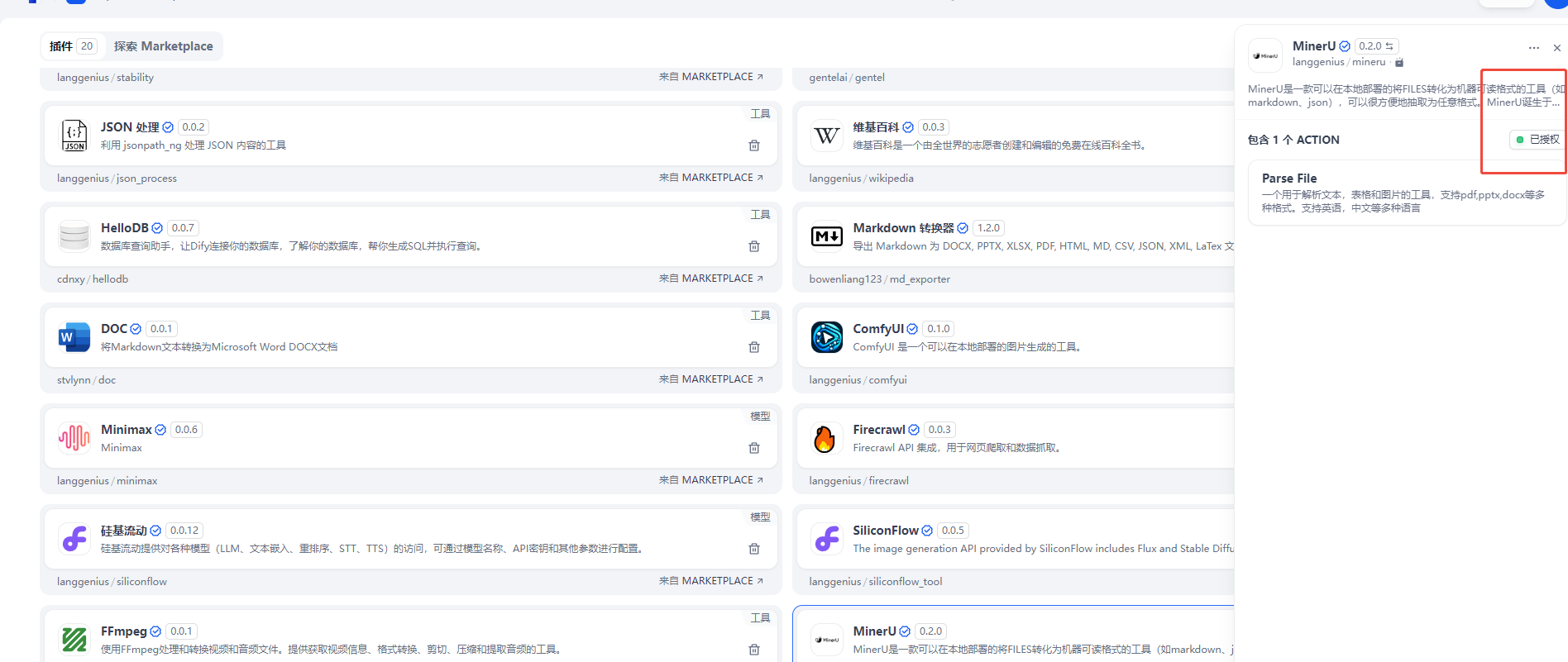The width and height of the screenshot is (1568, 662).
Task: Select the ComfyUI plugin title
Action: (878, 329)
